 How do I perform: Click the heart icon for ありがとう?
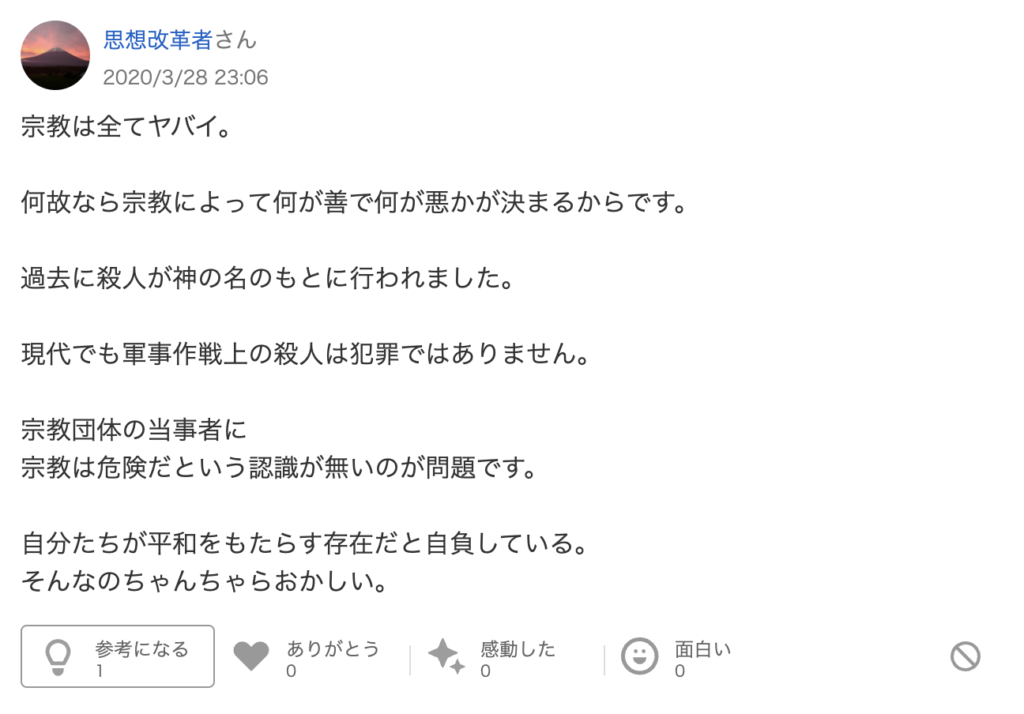[x=251, y=656]
